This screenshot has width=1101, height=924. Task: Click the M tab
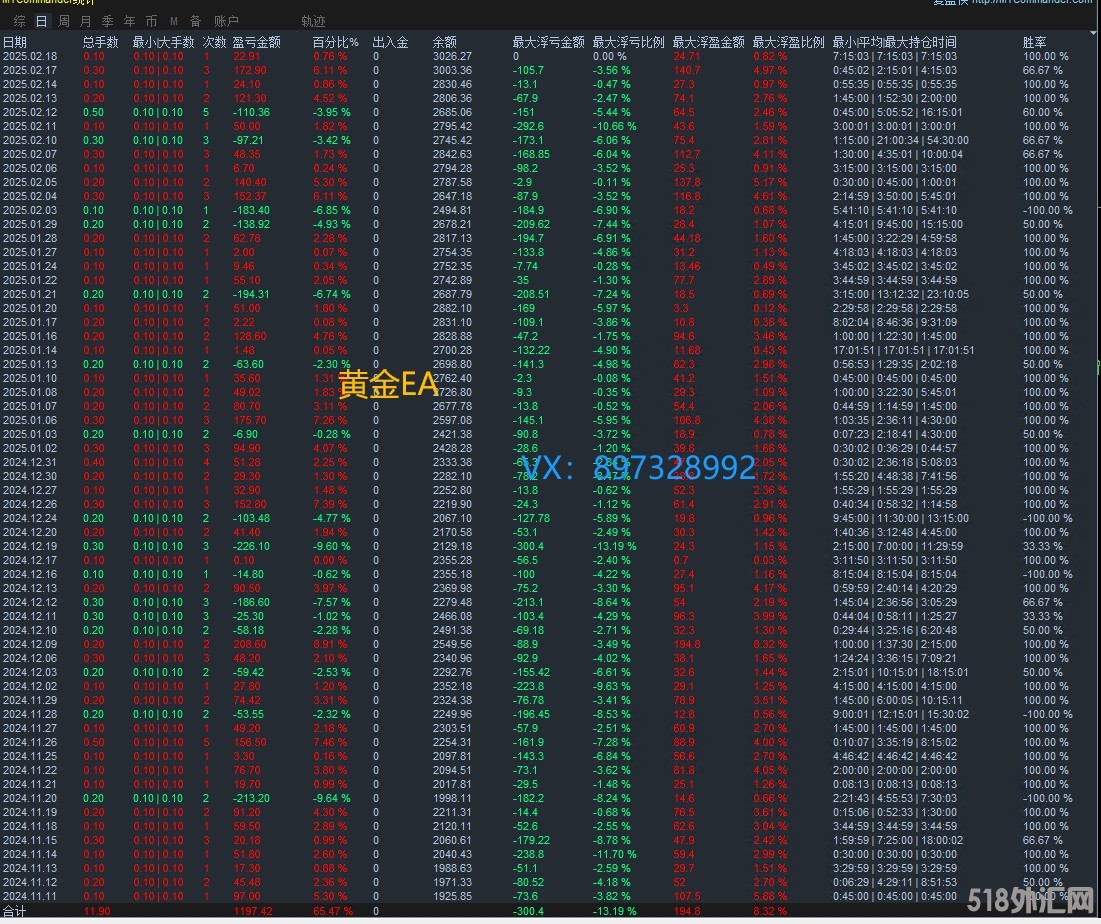pos(173,21)
